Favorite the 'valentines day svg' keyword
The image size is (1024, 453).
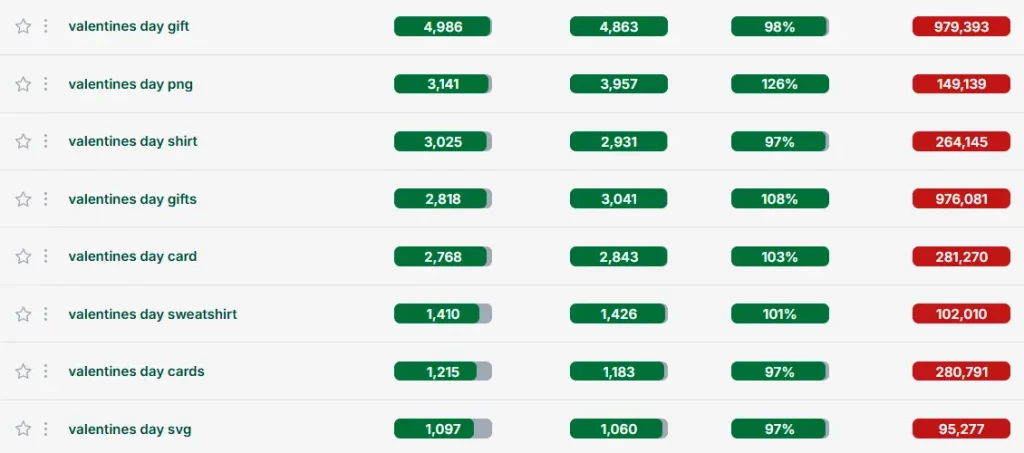tap(23, 429)
